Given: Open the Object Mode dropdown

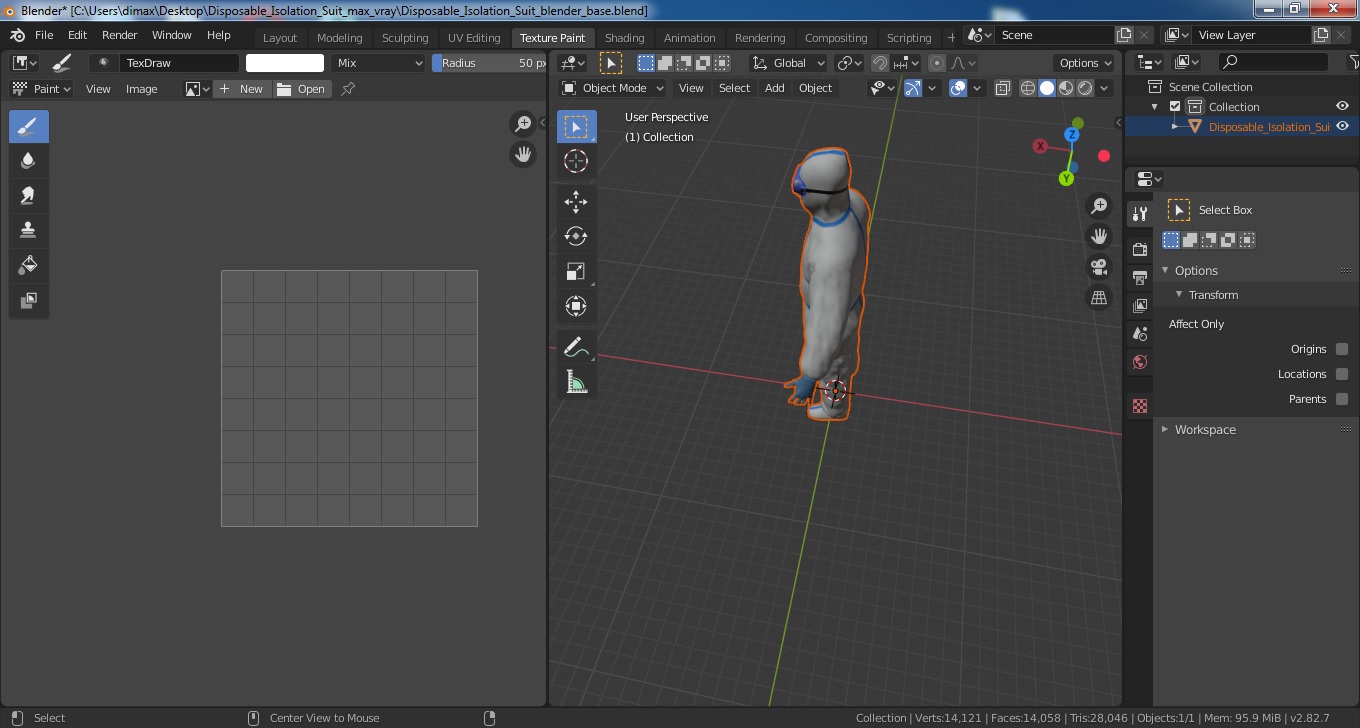Looking at the screenshot, I should pos(613,88).
